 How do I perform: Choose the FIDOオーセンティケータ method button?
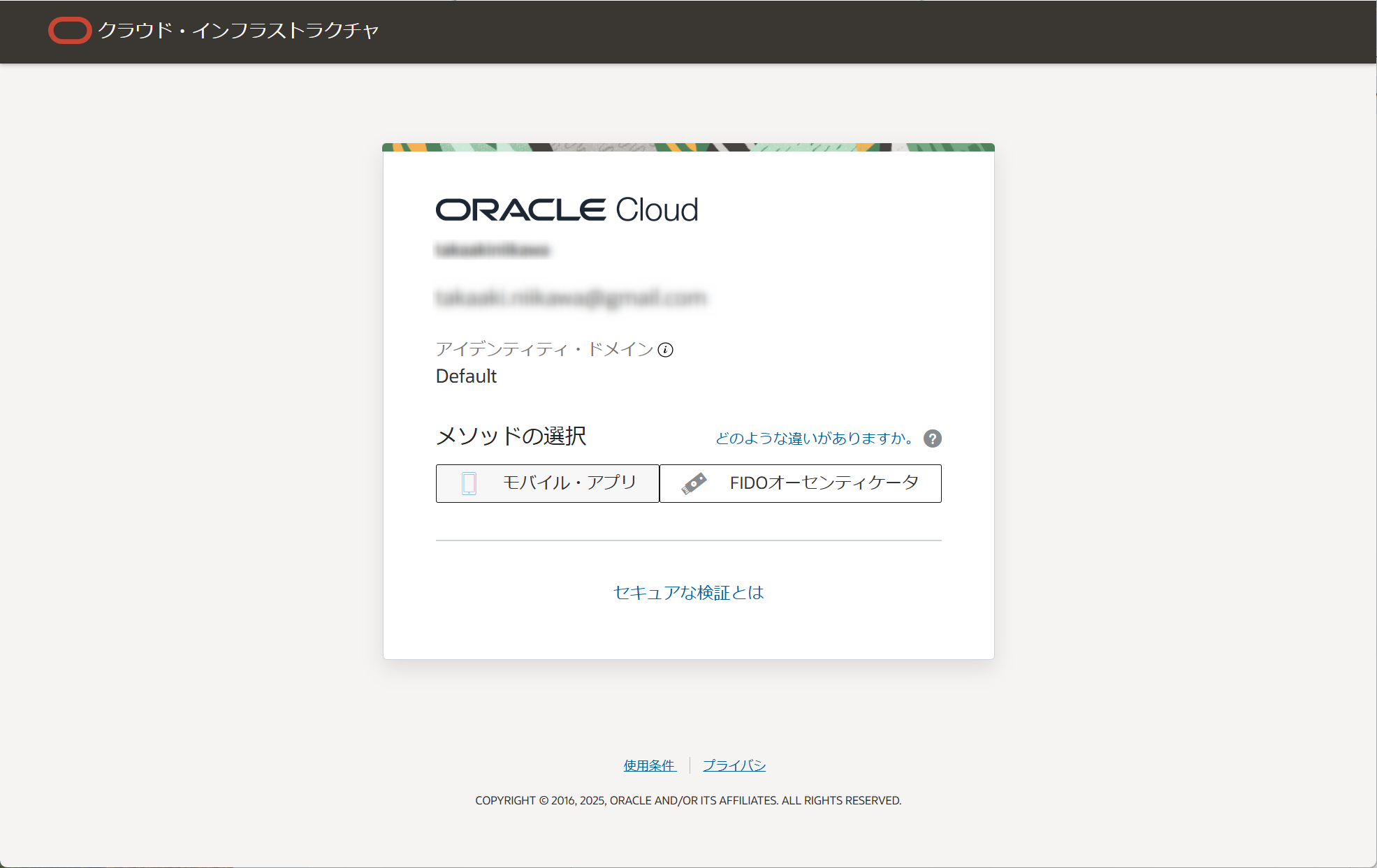coord(801,483)
